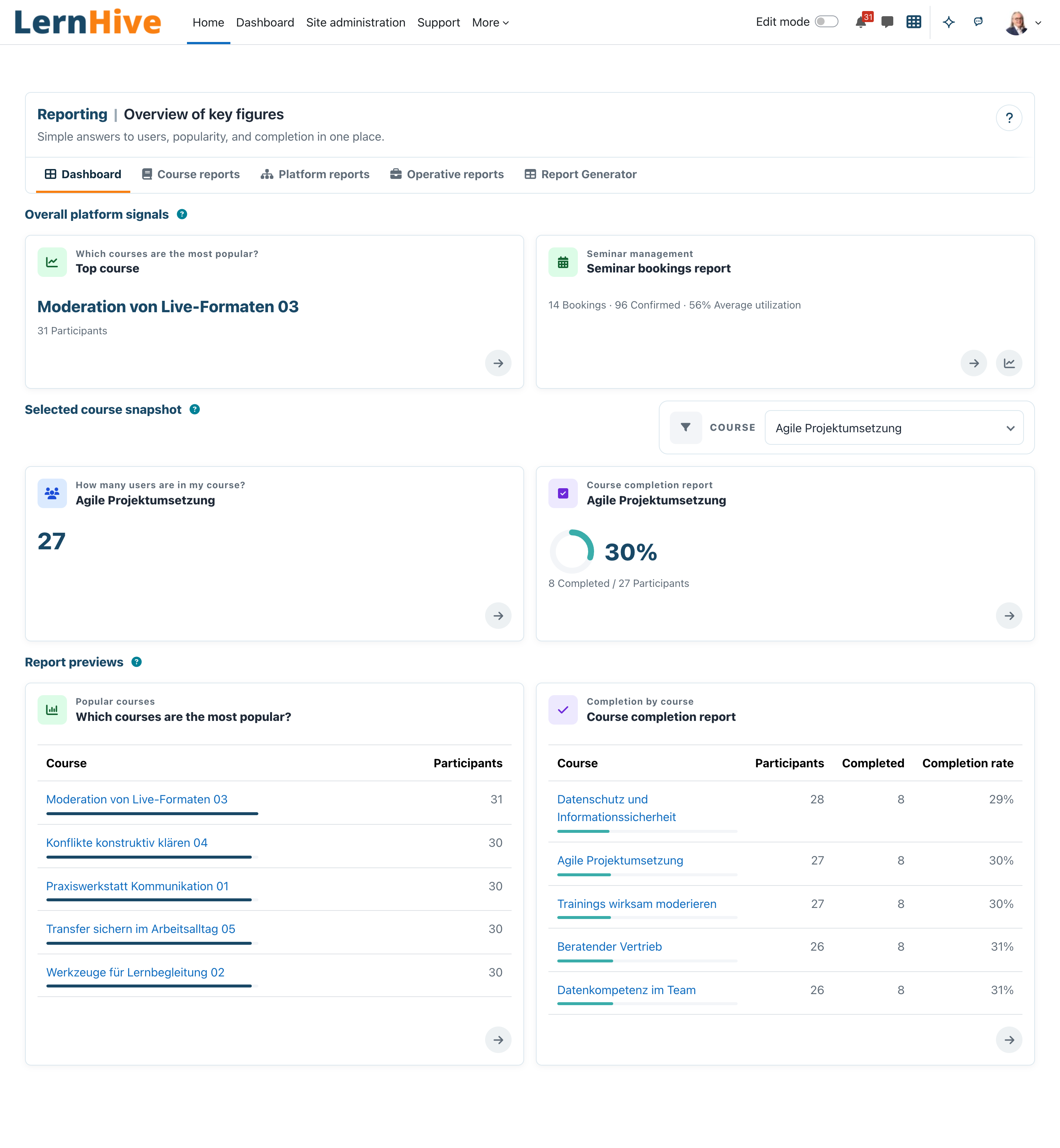1060x1148 pixels.
Task: Open Werkzeuge für Lernbegleitung 02 link
Action: point(135,972)
